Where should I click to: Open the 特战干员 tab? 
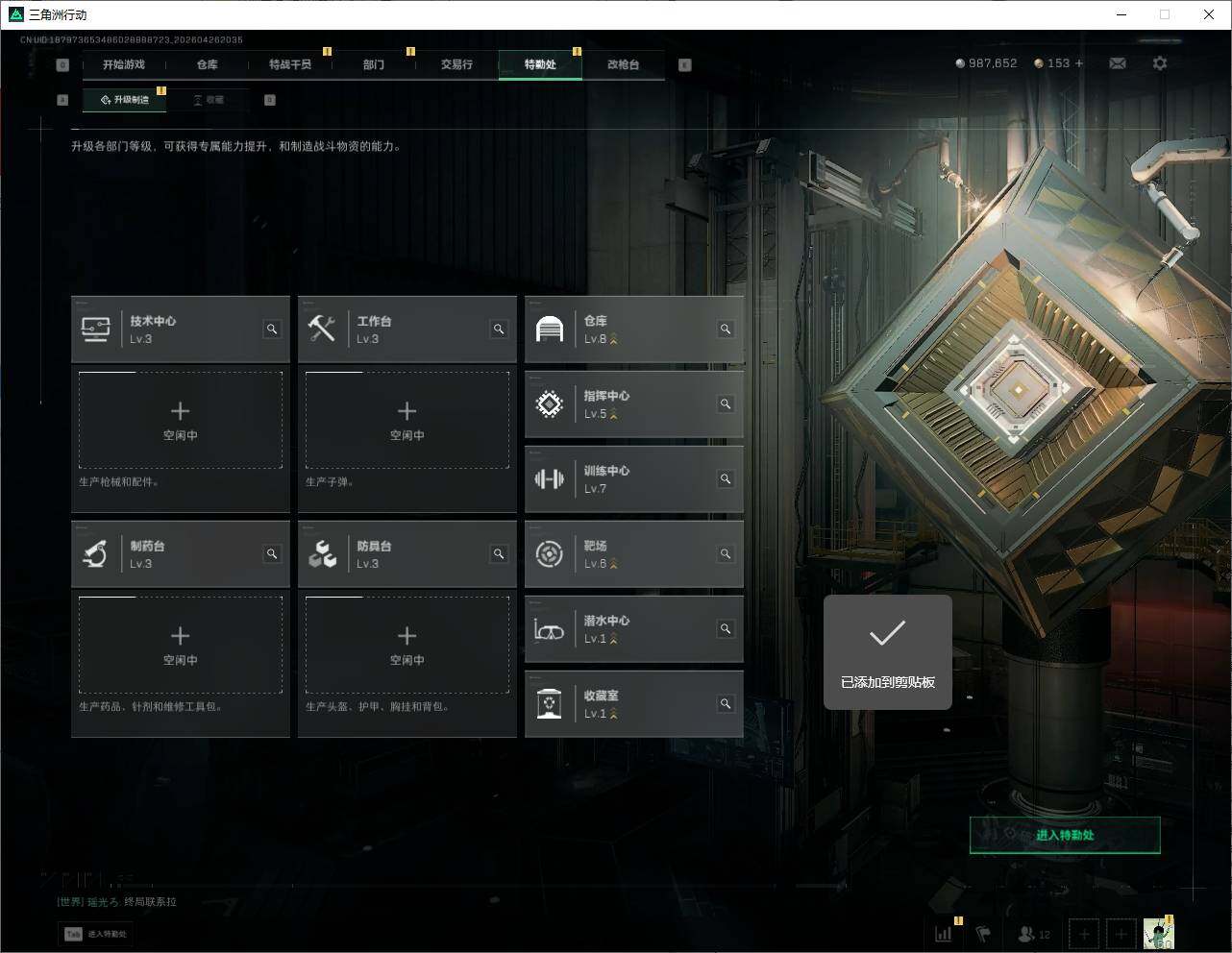pos(290,64)
